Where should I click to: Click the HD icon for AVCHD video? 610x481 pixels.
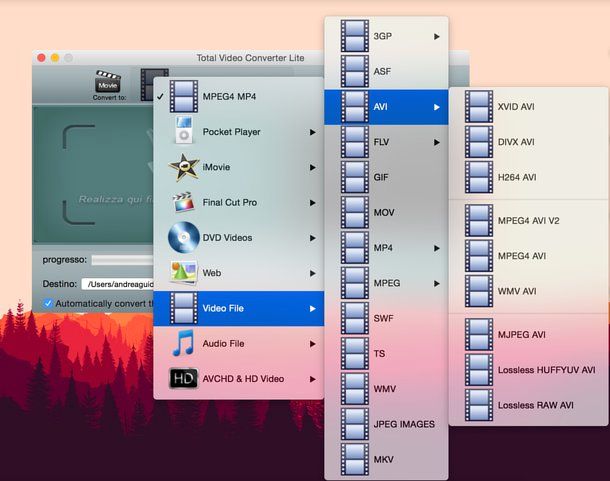[183, 378]
